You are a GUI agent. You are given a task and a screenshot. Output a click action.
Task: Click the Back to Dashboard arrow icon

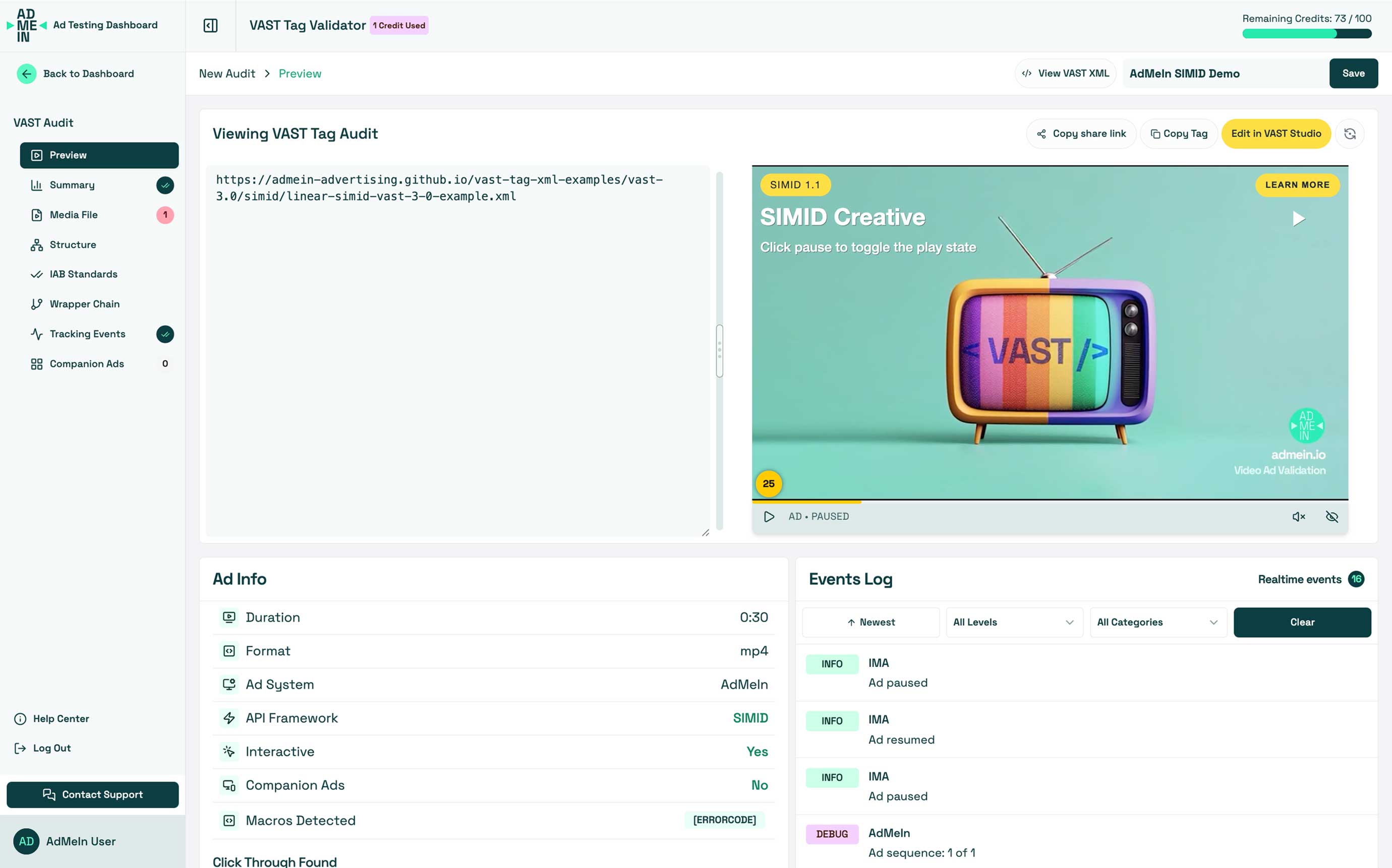click(26, 74)
